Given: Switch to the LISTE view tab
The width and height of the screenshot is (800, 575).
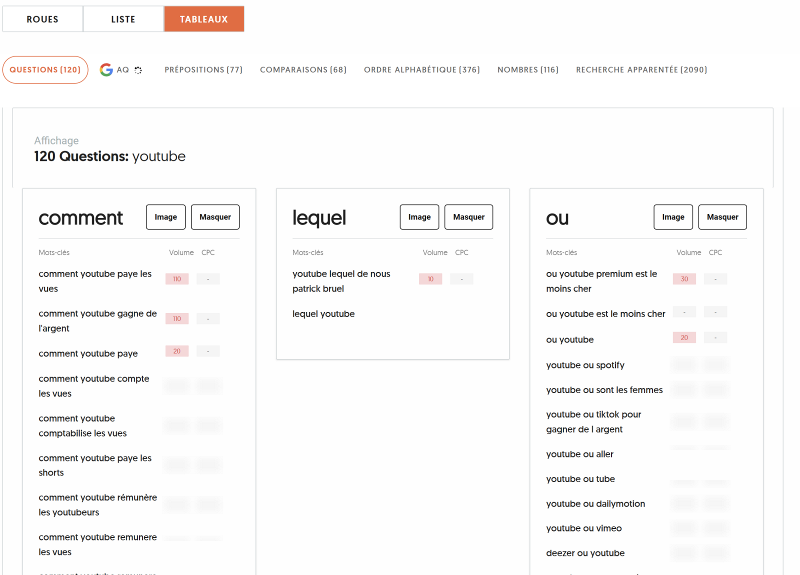Looking at the screenshot, I should pyautogui.click(x=123, y=19).
